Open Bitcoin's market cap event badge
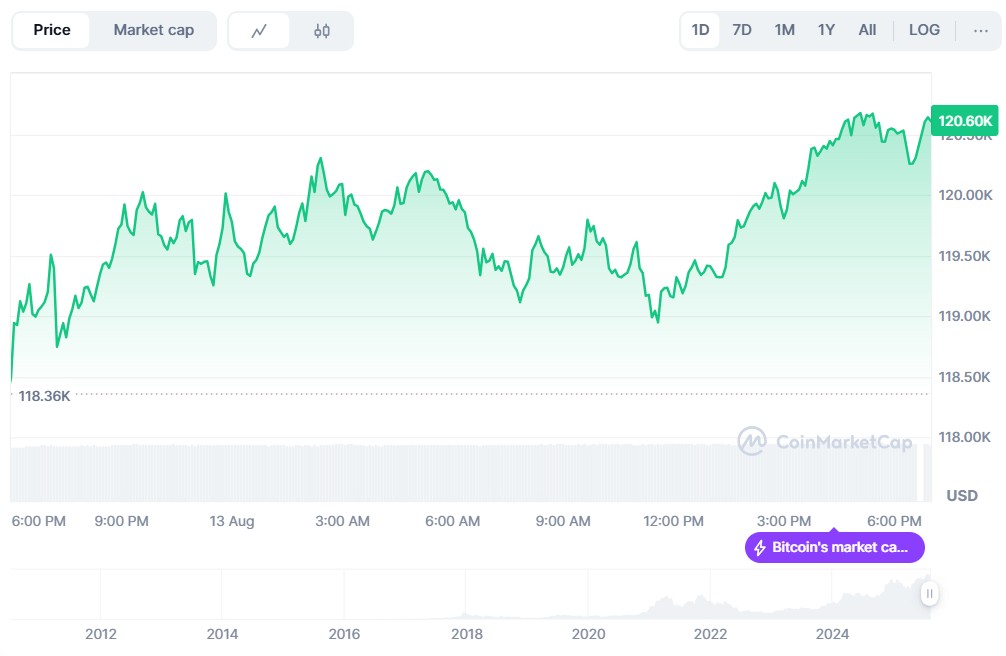The height and width of the screenshot is (656, 1006). 835,548
